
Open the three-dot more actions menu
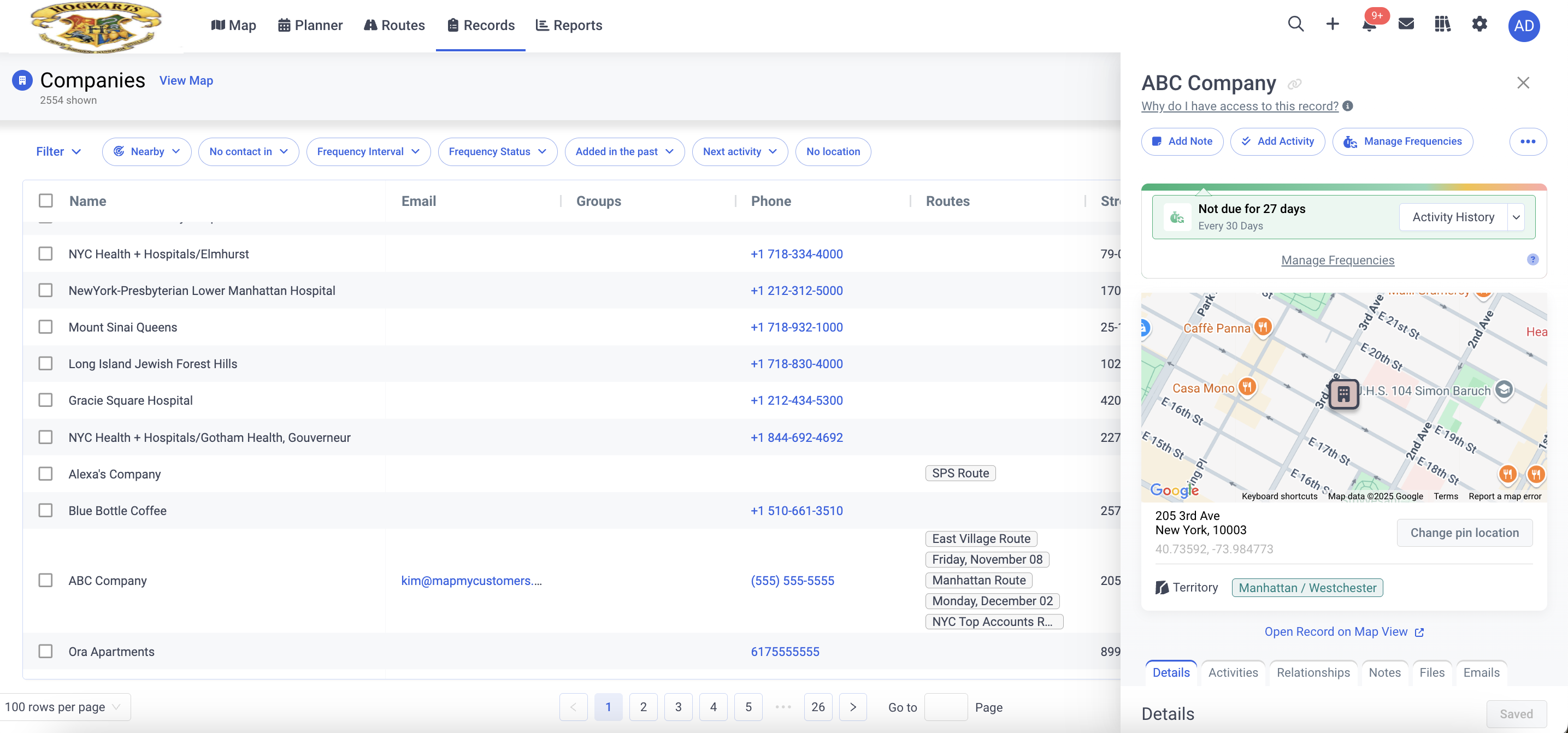point(1527,141)
